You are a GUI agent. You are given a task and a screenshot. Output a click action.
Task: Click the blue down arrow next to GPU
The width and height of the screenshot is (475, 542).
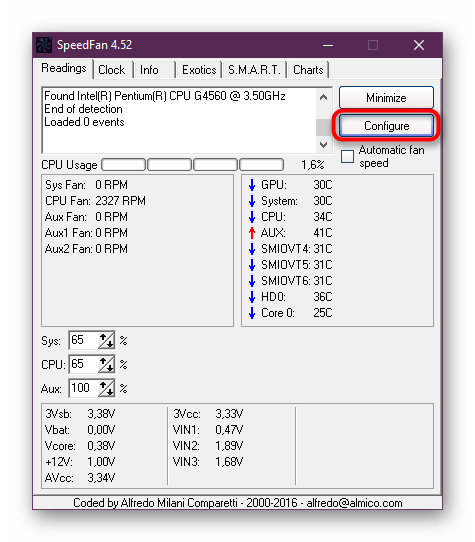point(252,185)
